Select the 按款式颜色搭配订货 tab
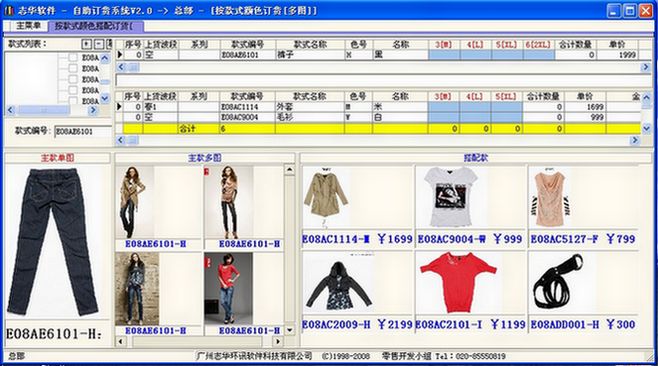 (x=95, y=26)
